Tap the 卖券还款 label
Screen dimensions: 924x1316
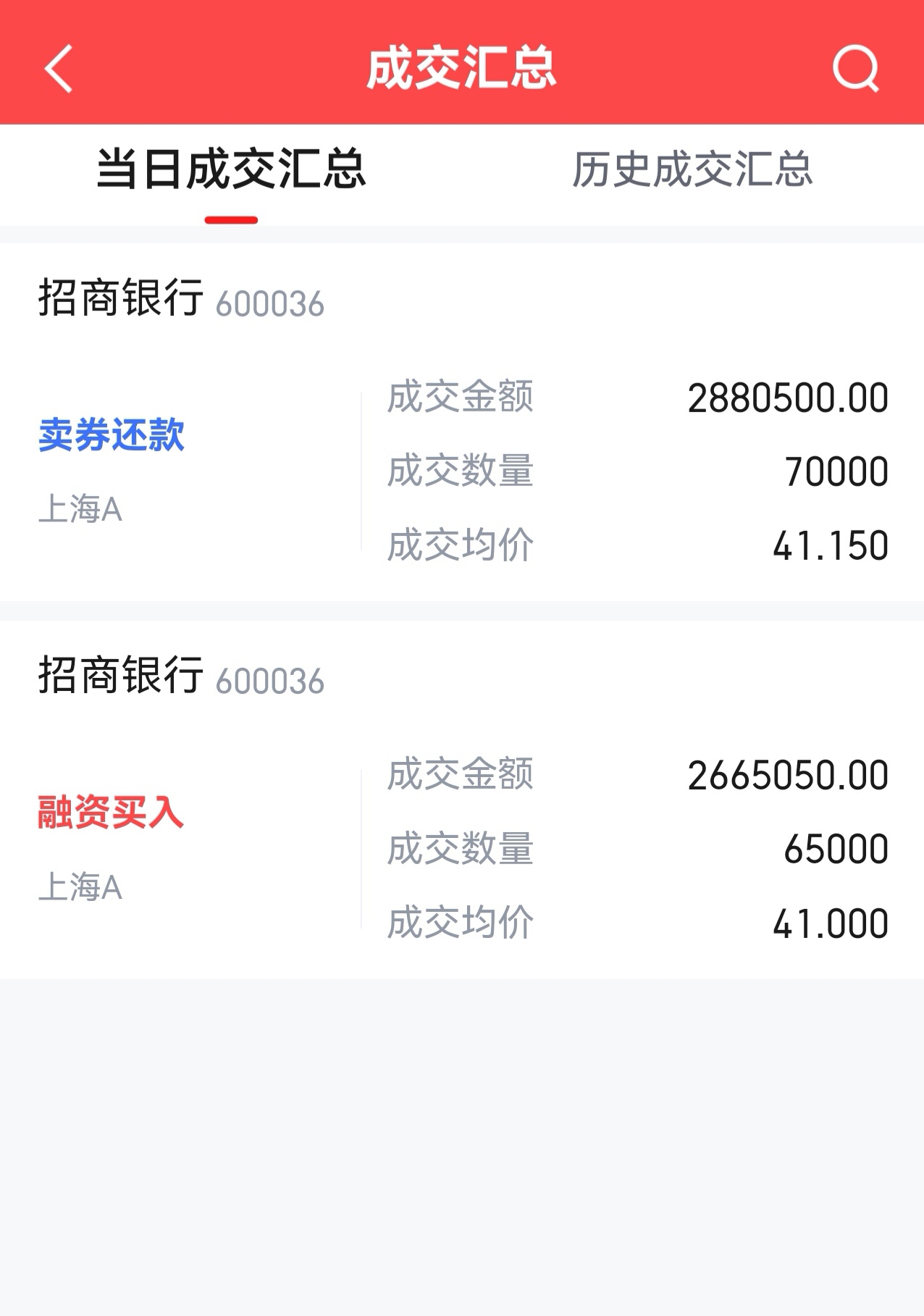click(x=112, y=435)
